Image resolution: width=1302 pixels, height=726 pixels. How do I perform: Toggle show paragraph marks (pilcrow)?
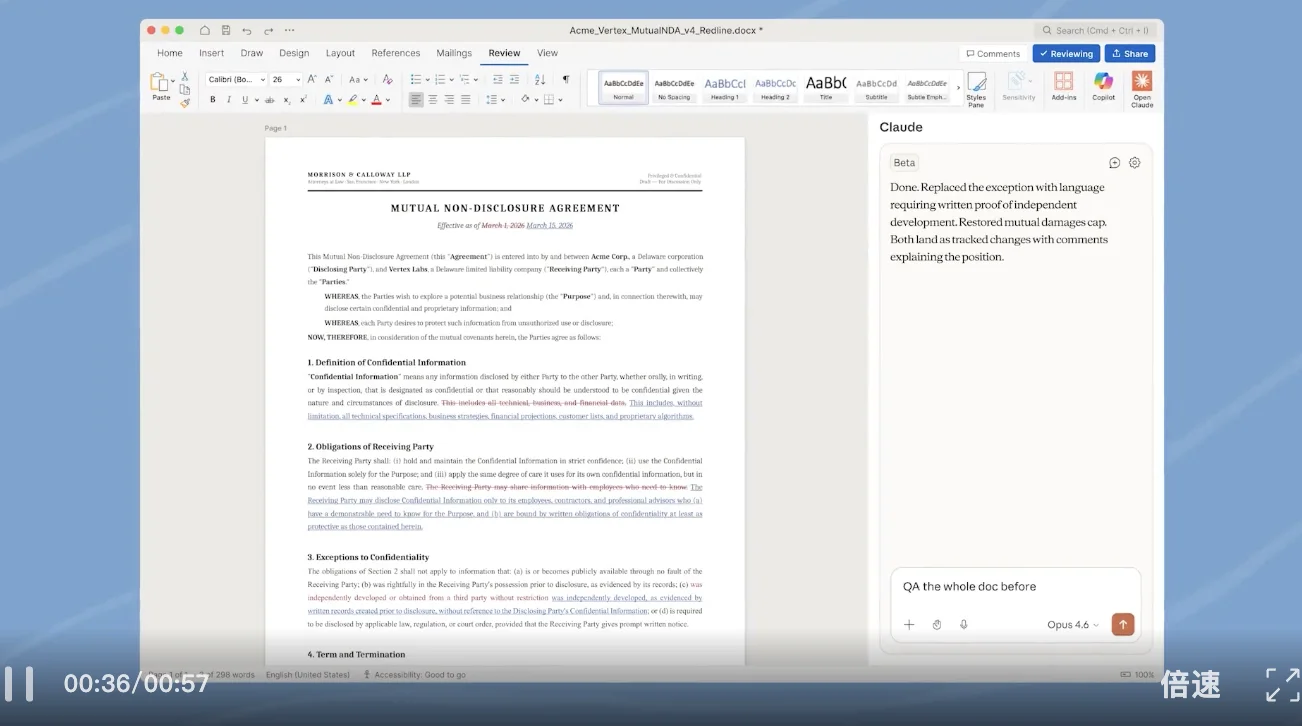[x=565, y=79]
